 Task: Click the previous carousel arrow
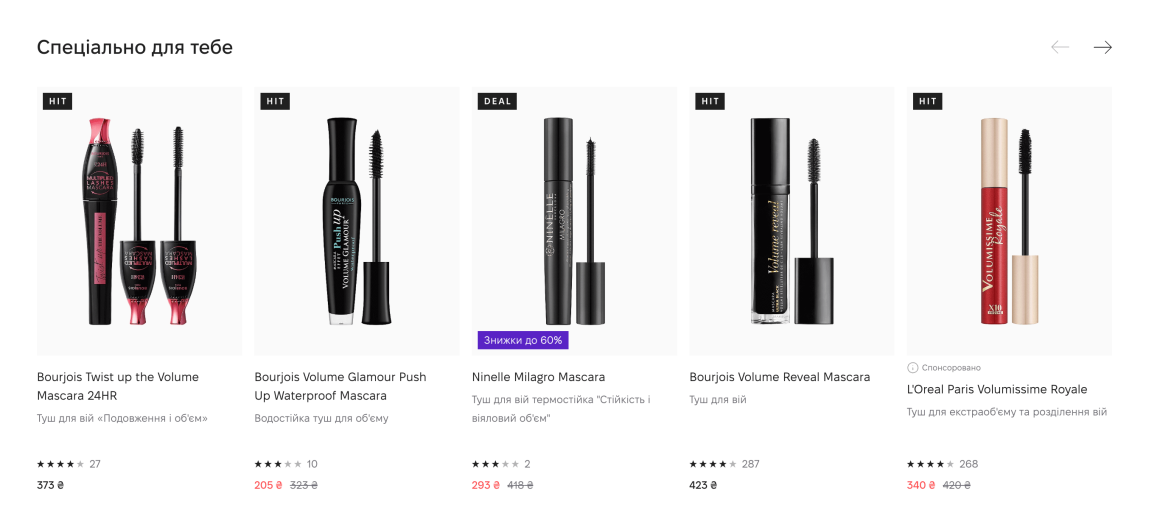click(1060, 47)
